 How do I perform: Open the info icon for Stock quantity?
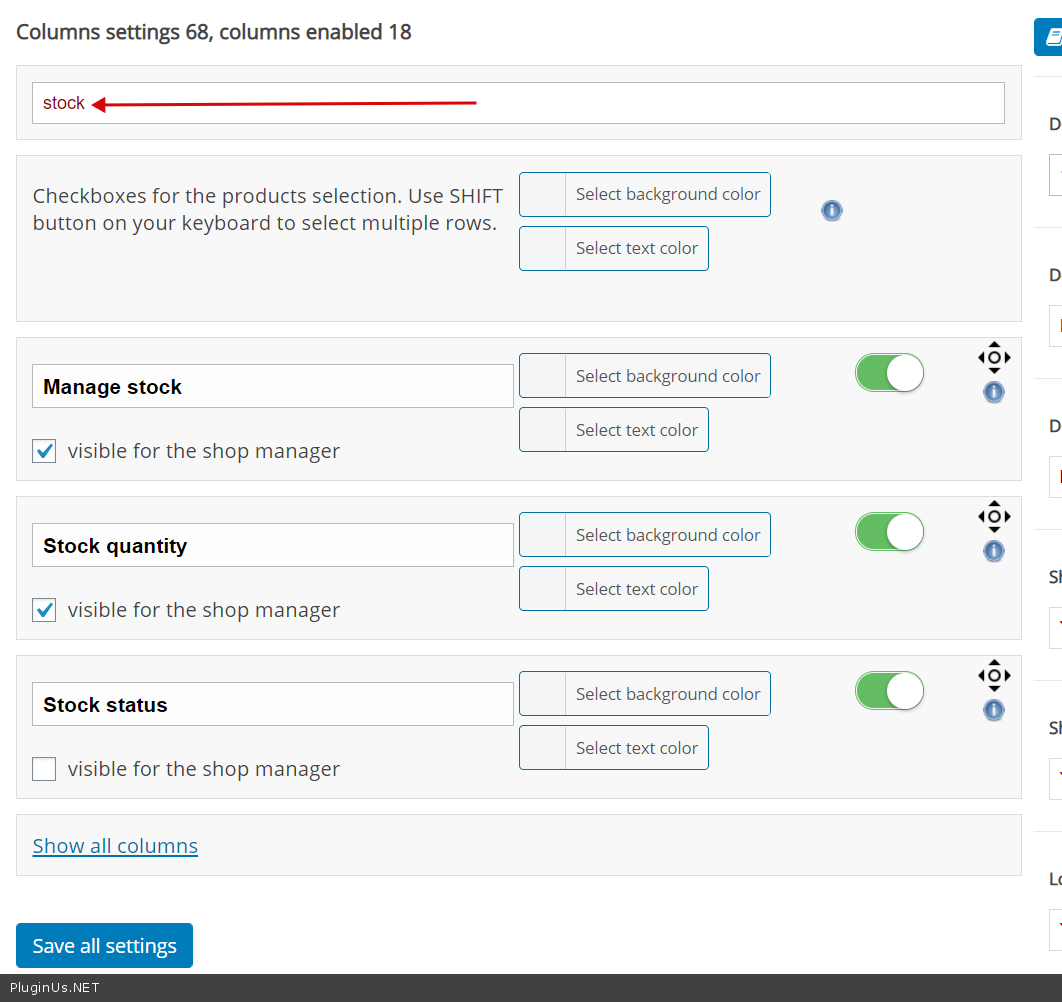tap(994, 551)
